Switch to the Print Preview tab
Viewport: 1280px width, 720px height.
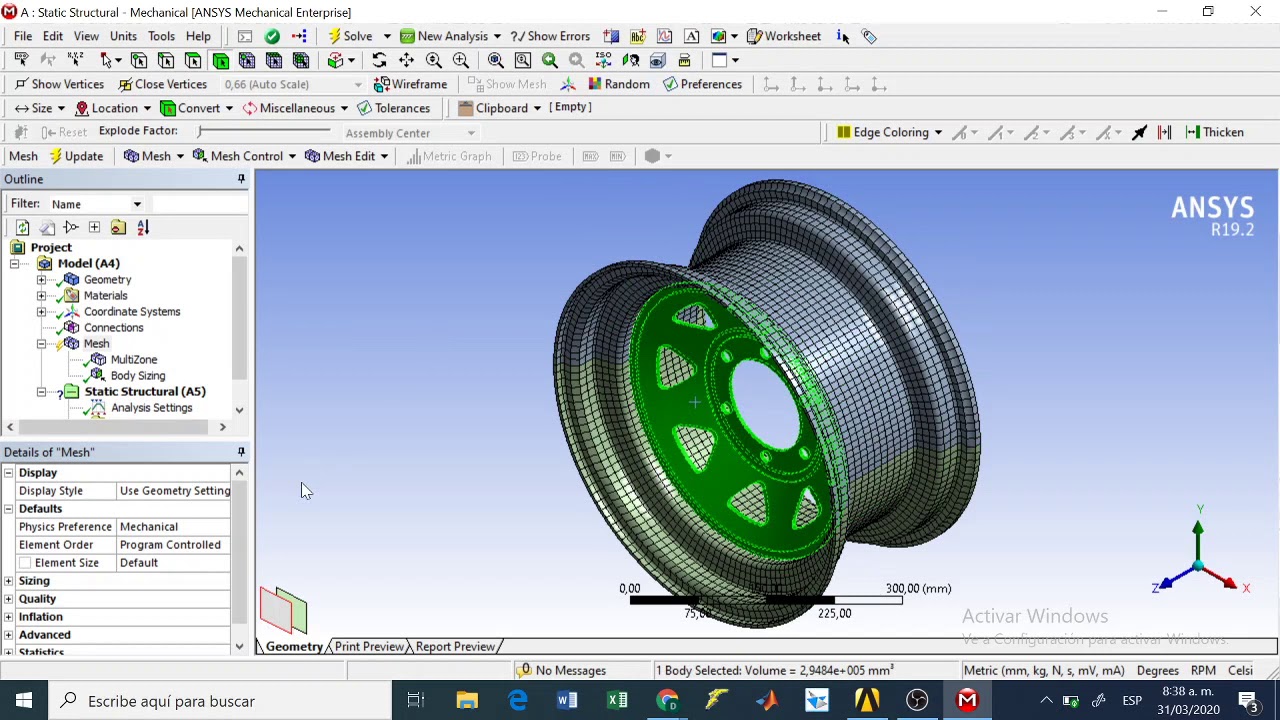369,647
